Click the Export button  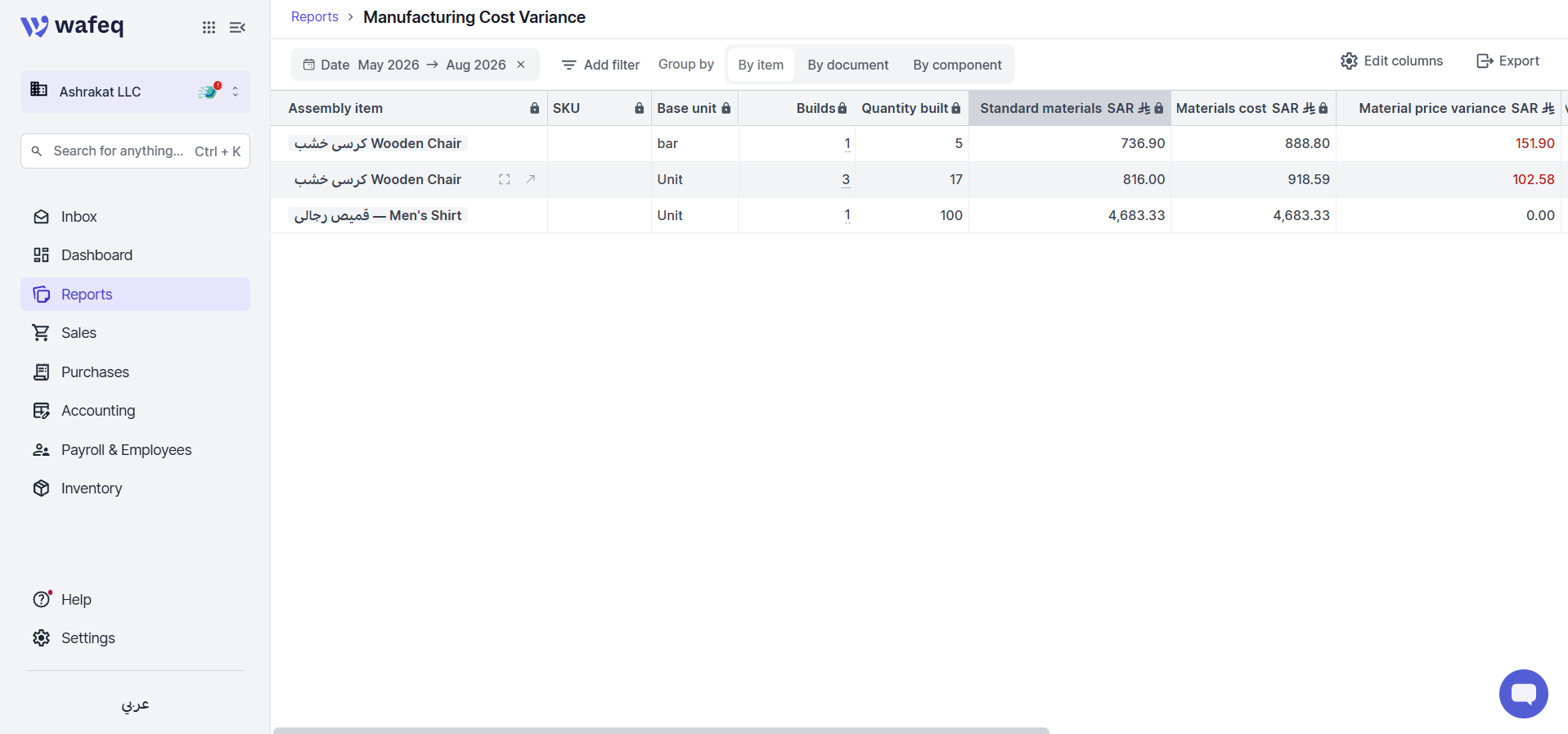click(x=1507, y=61)
